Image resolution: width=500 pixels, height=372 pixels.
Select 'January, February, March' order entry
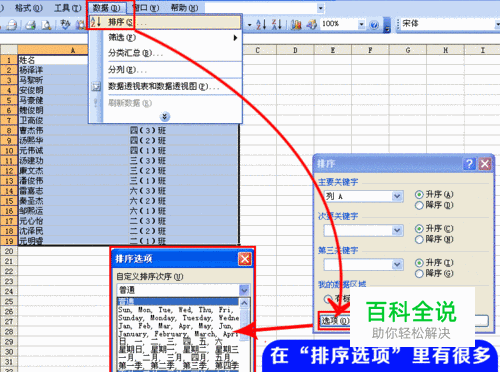coord(178,334)
